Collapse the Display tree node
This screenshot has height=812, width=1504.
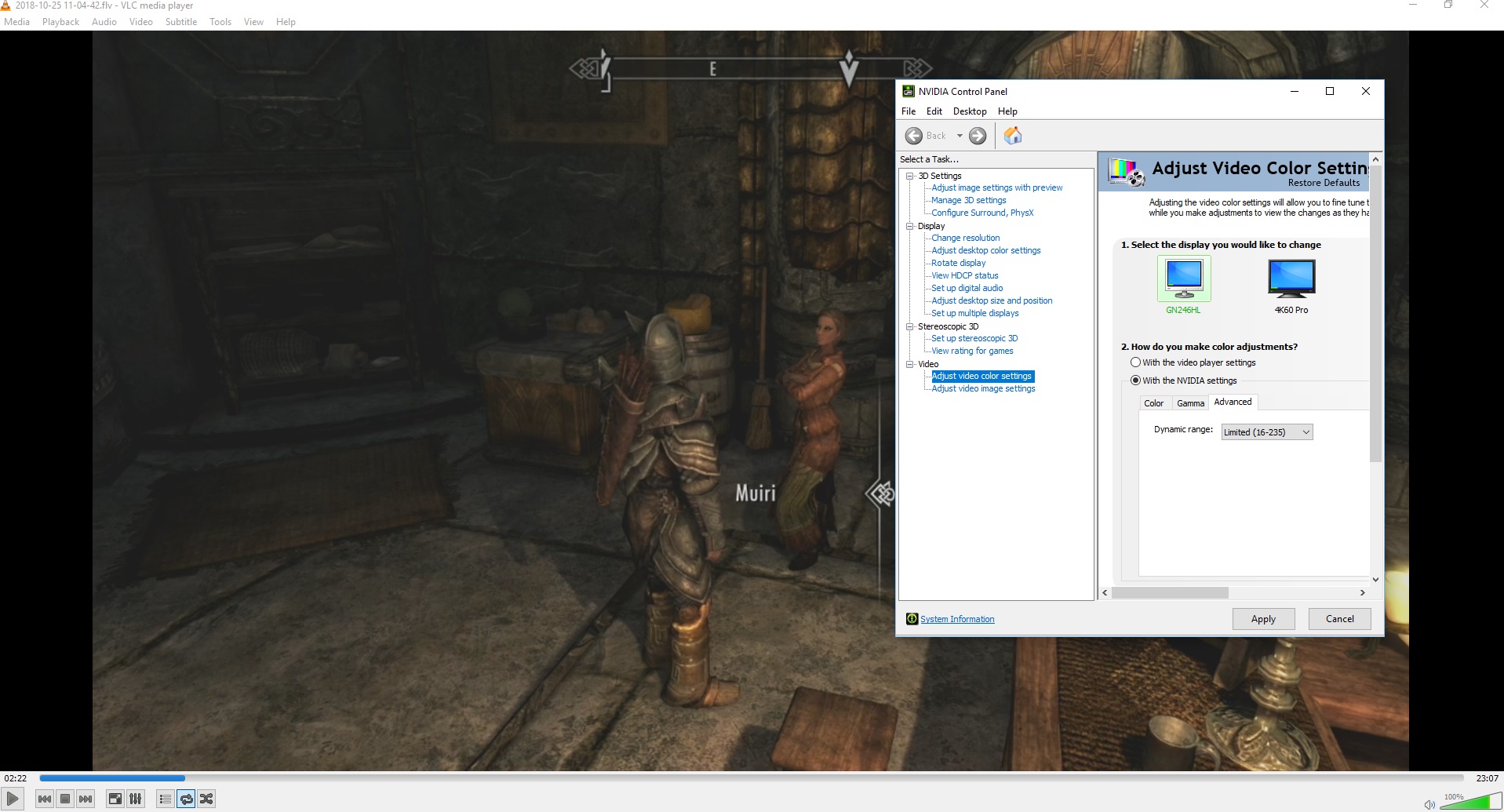coord(910,226)
